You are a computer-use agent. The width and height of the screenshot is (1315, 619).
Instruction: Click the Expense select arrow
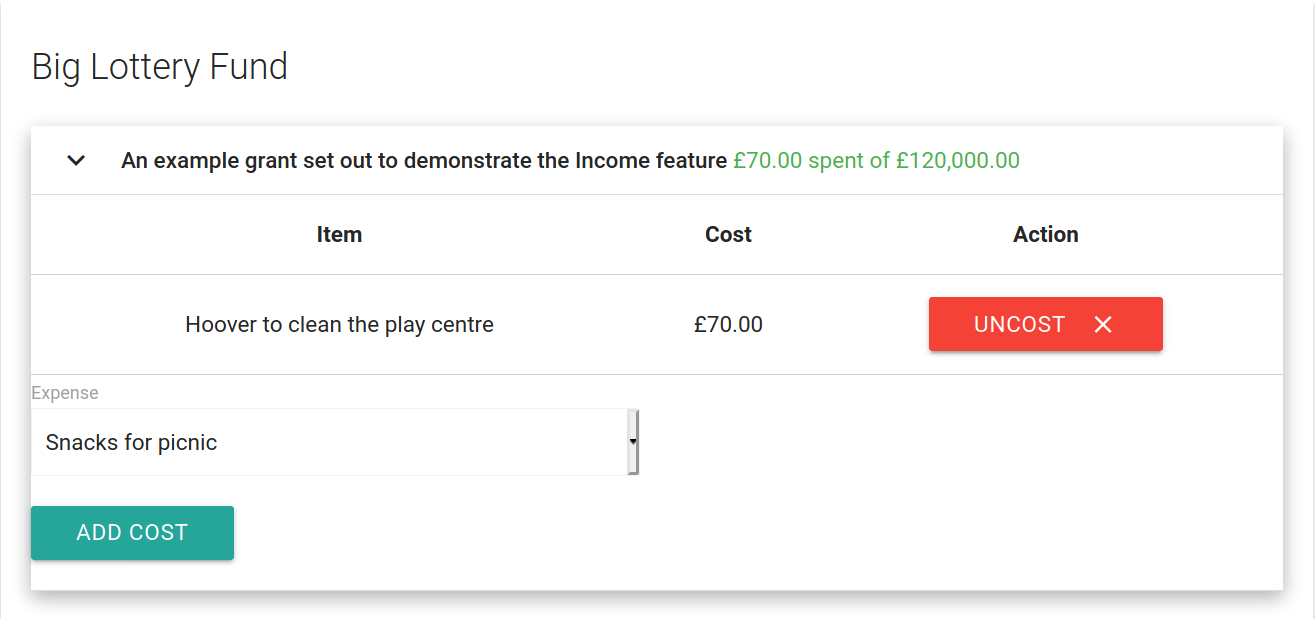point(633,441)
